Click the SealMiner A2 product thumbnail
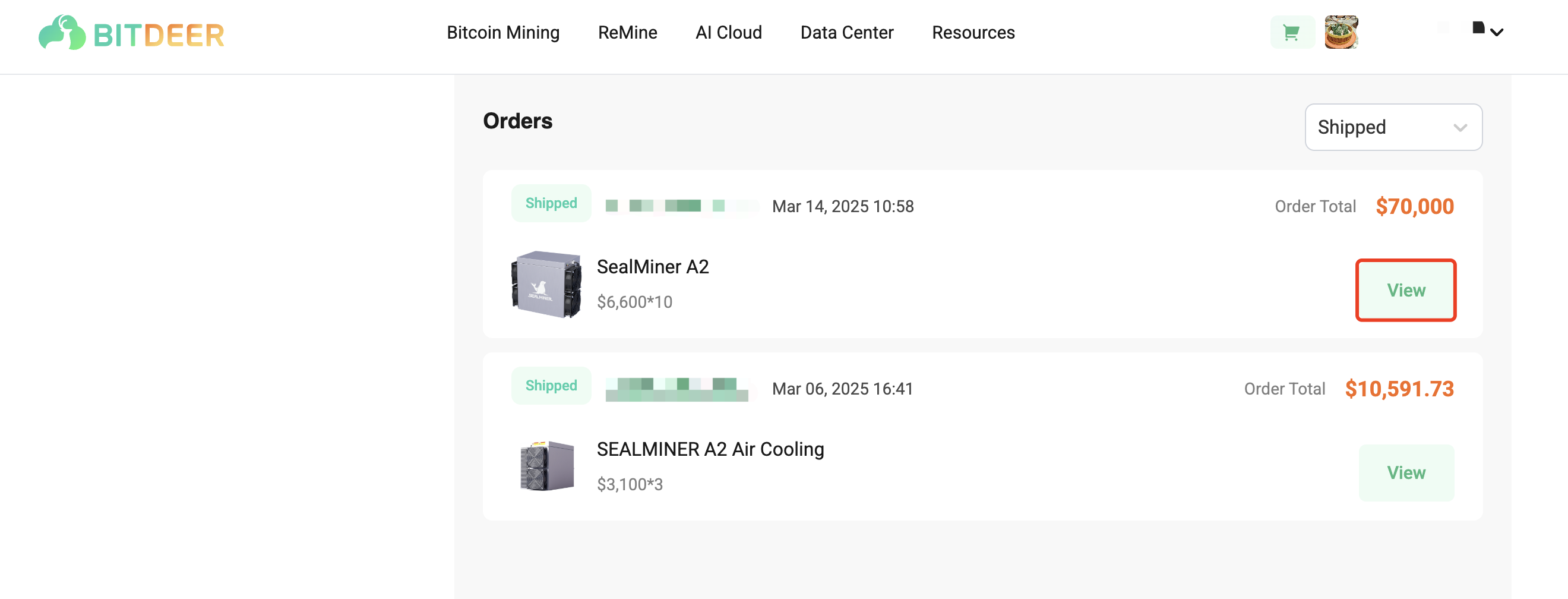Viewport: 1568px width, 599px height. click(x=546, y=284)
